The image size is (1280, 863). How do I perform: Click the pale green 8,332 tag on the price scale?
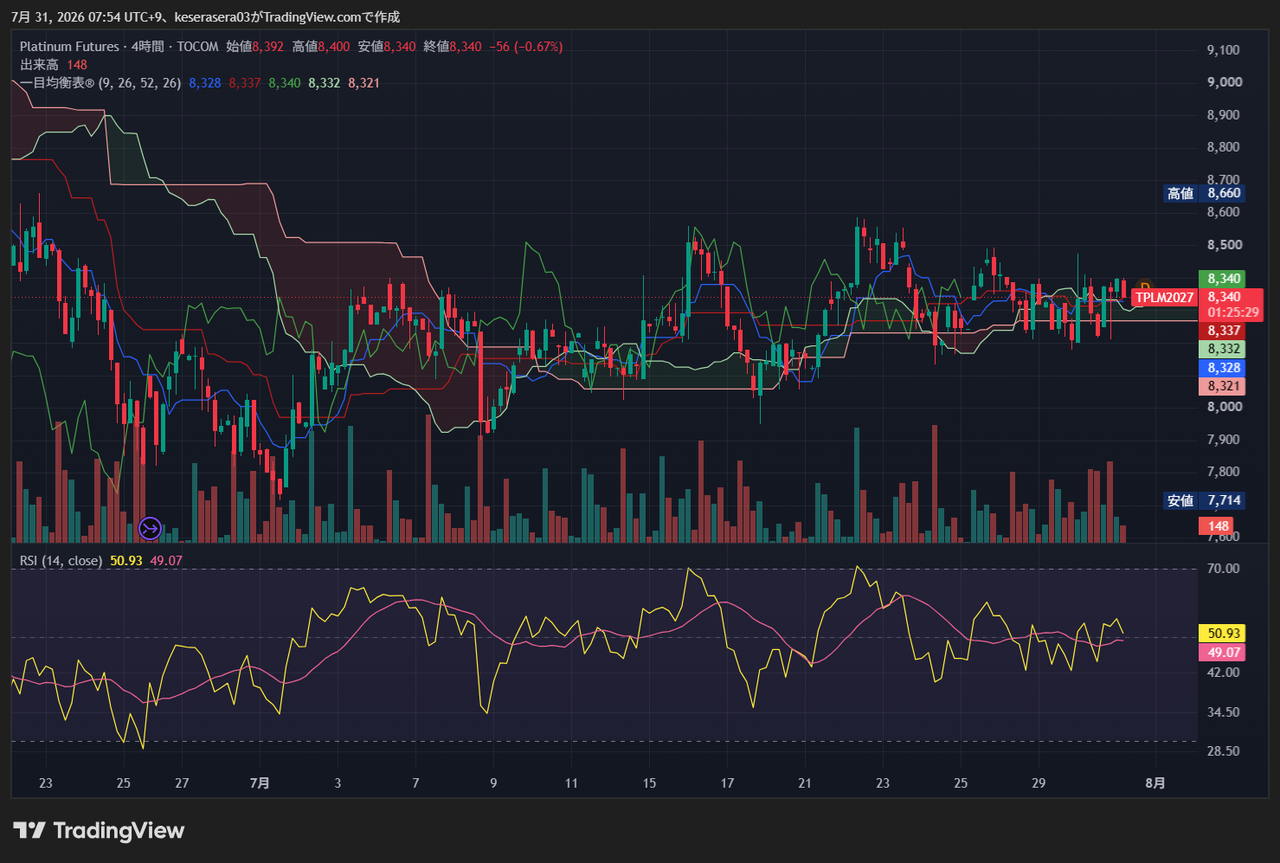coord(1224,349)
